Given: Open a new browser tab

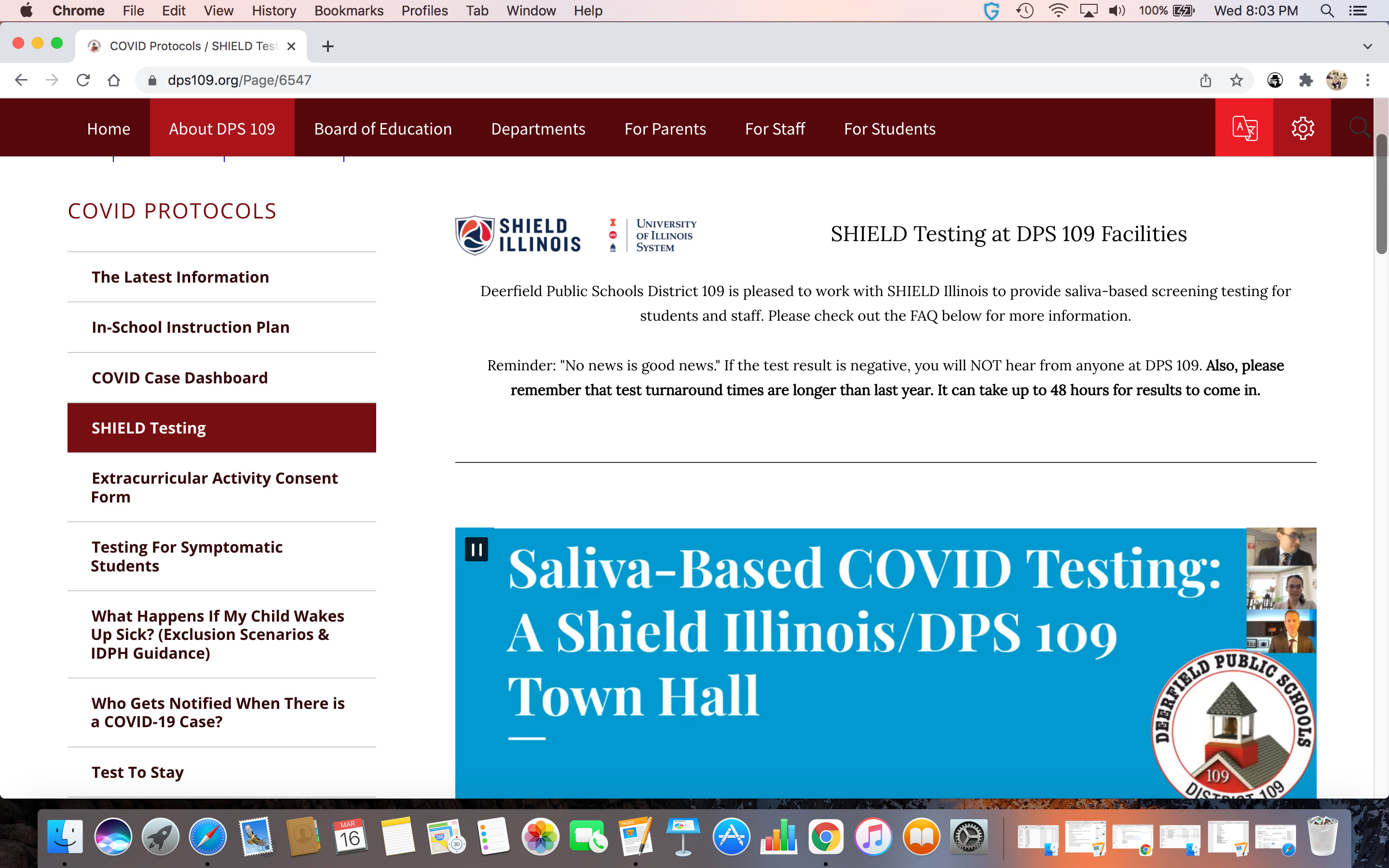Looking at the screenshot, I should 328,46.
